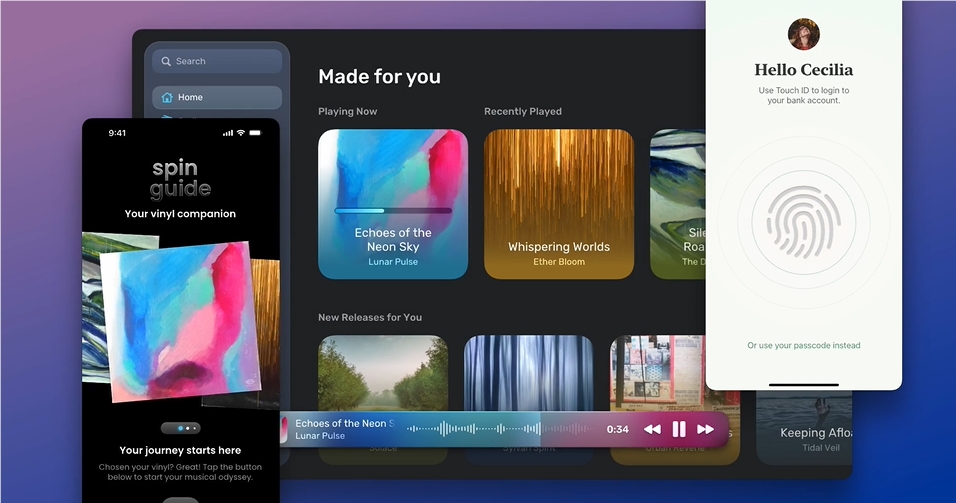The width and height of the screenshot is (956, 503).
Task: Click the Home house icon in the sidebar
Action: 166,97
